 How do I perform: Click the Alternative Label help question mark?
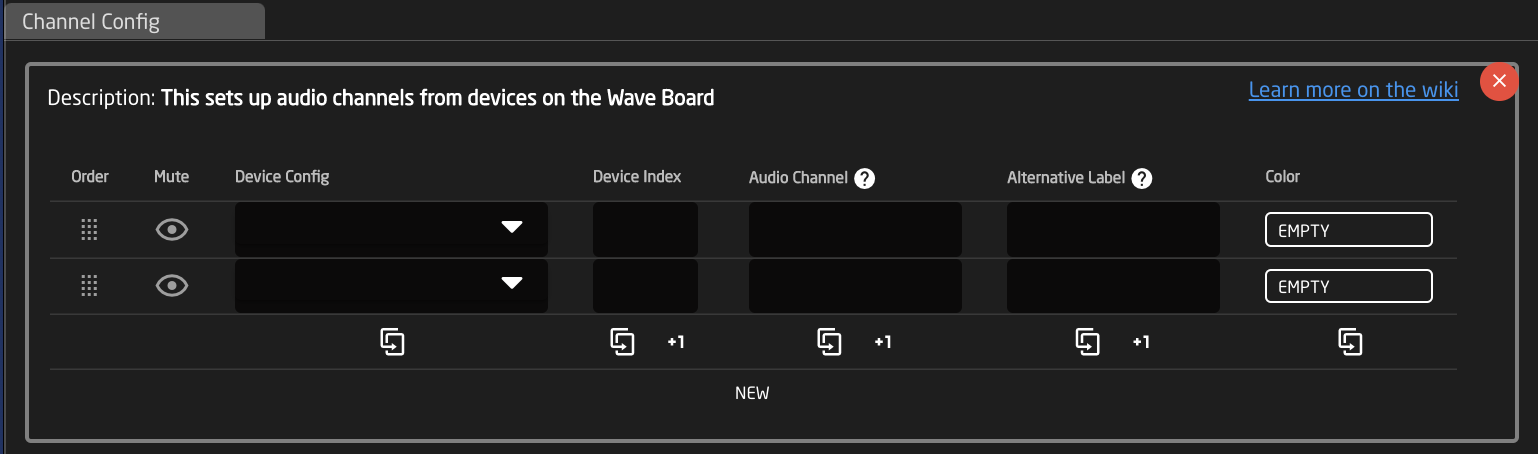[x=1142, y=178]
